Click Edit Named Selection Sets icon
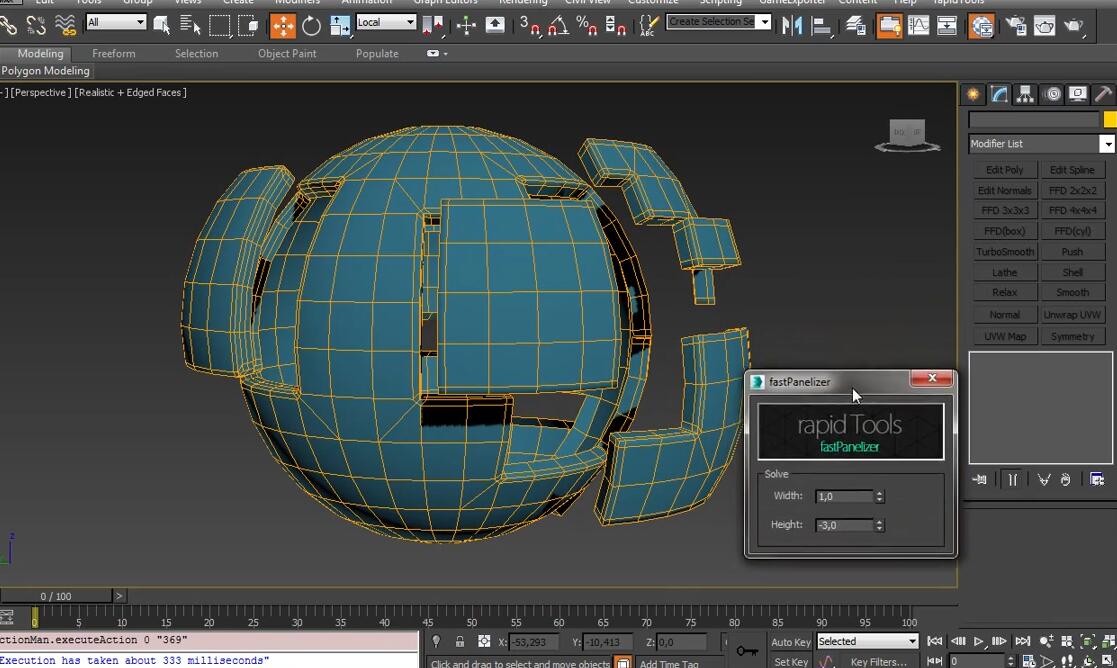This screenshot has height=668, width=1117. point(648,26)
